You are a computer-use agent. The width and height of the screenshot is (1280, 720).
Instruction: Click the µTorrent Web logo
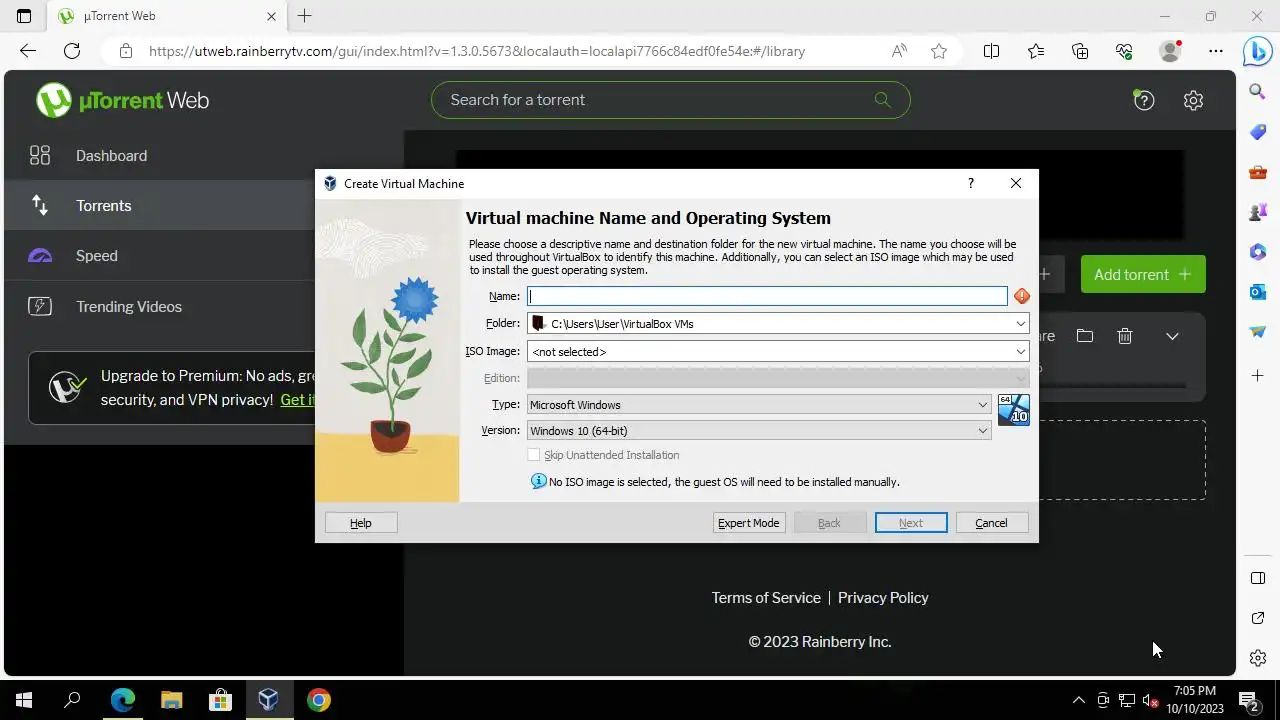coord(123,100)
